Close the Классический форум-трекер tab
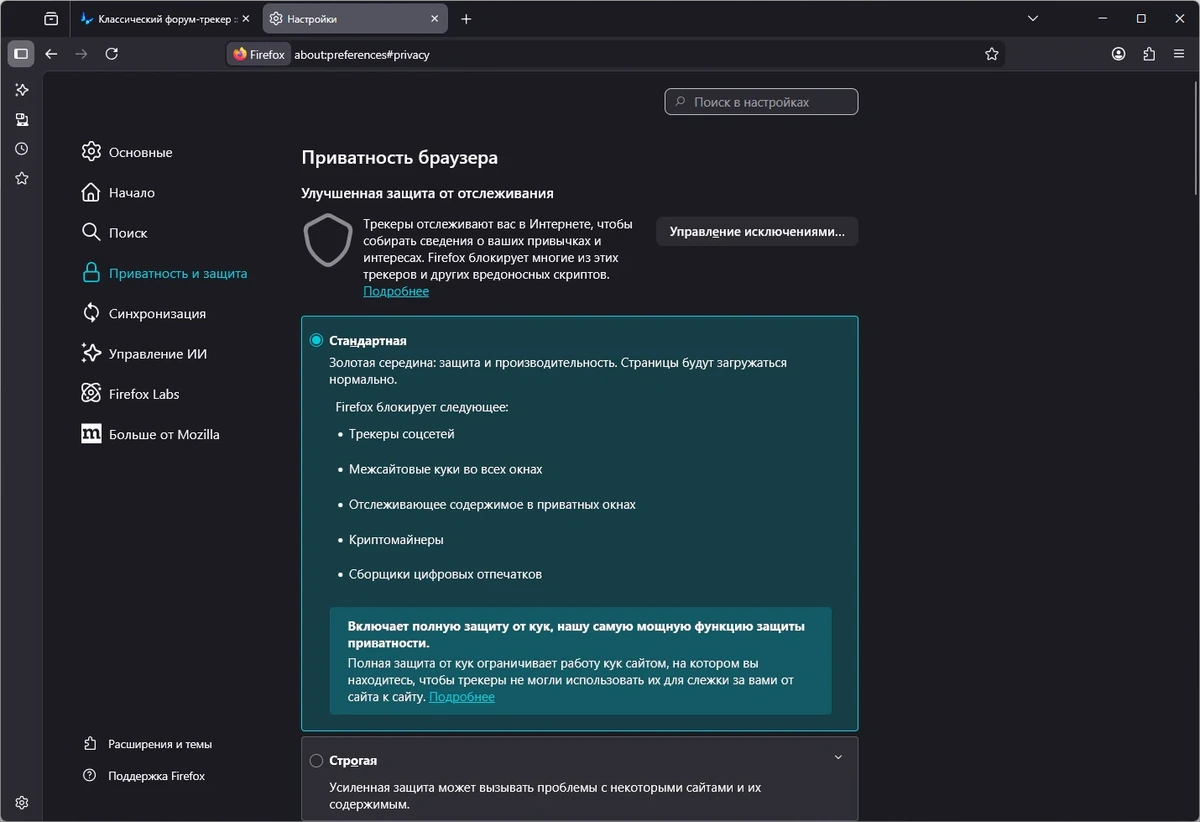This screenshot has width=1200, height=822. pos(246,19)
